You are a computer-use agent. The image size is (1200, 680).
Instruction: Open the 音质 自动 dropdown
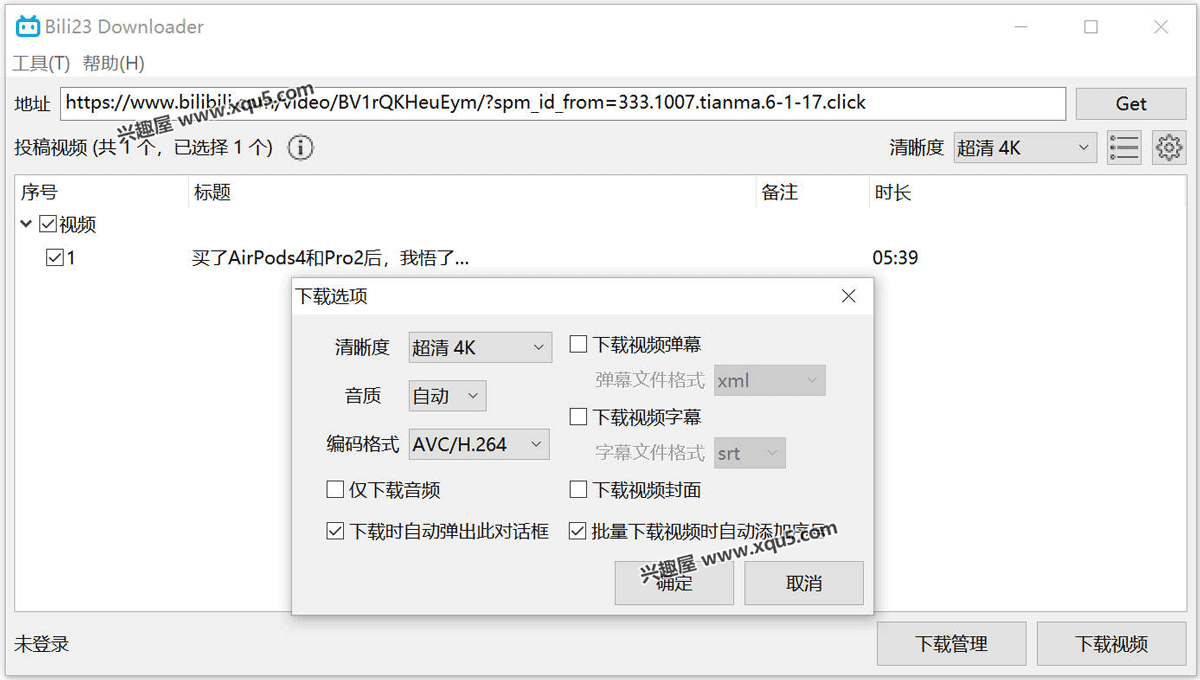click(x=447, y=396)
